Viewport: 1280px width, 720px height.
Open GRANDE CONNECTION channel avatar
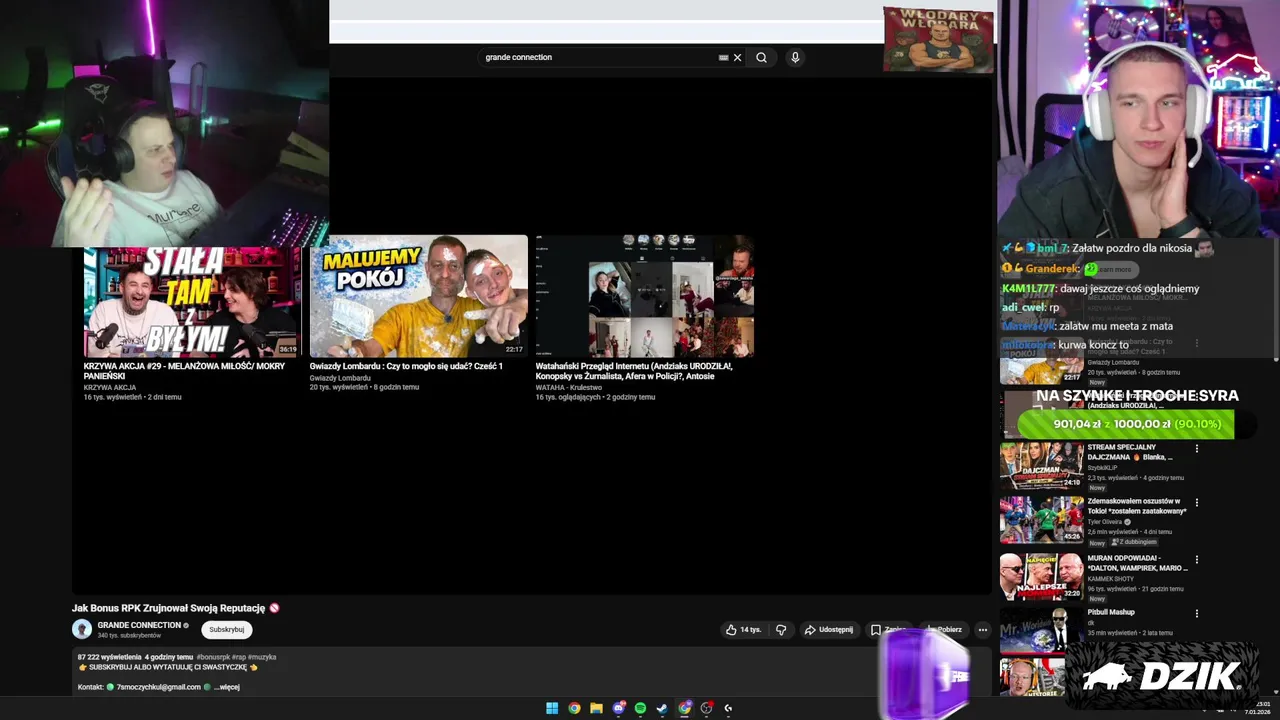[x=82, y=629]
